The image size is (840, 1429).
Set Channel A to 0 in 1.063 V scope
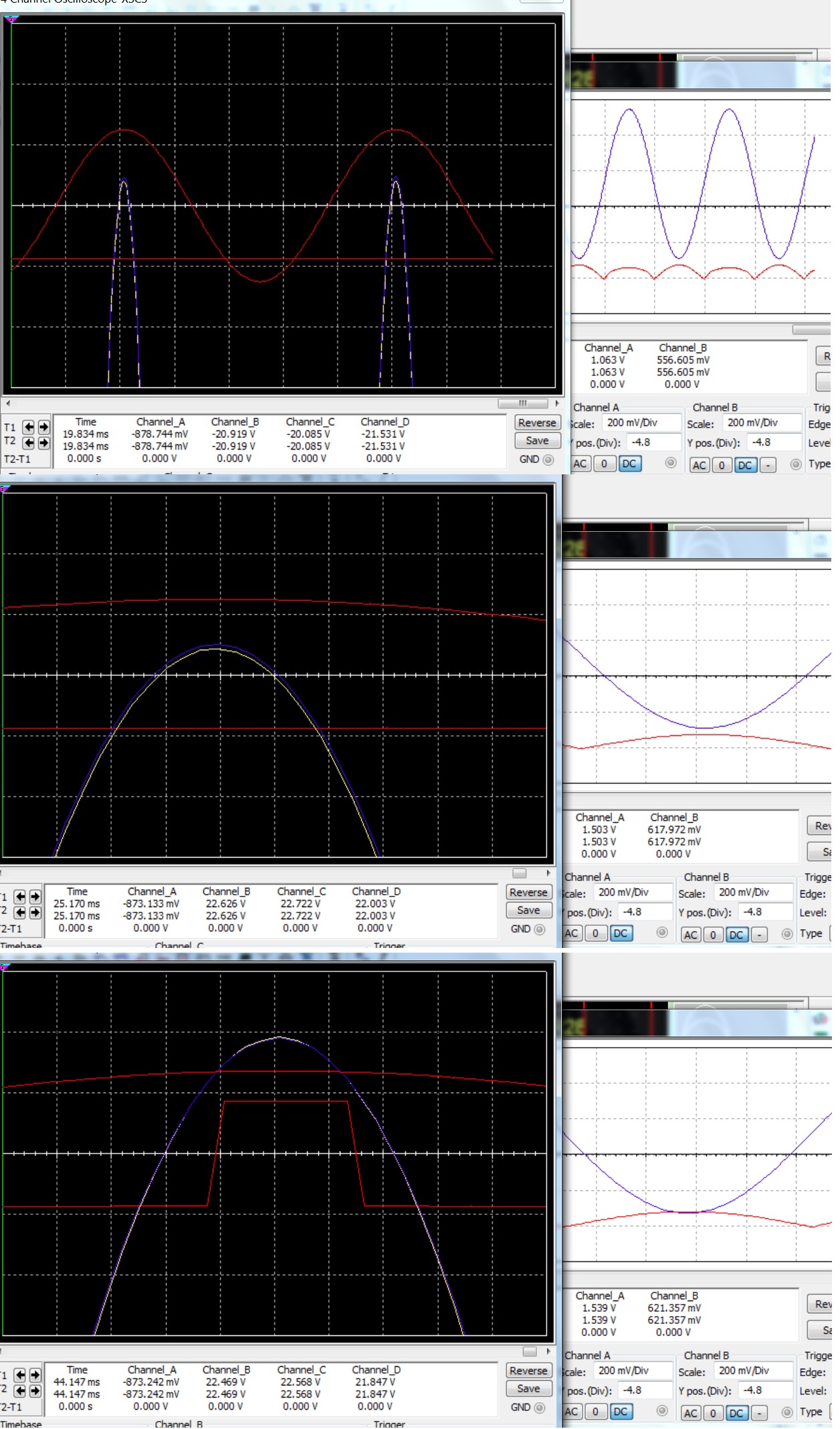(x=604, y=464)
